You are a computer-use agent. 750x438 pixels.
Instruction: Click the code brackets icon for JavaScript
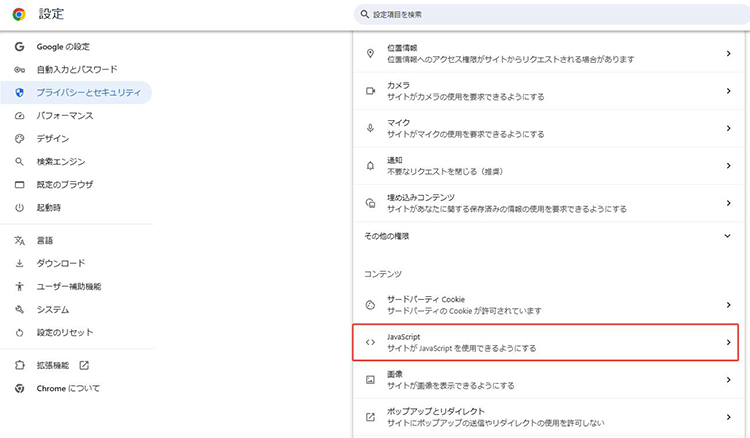[x=370, y=342]
